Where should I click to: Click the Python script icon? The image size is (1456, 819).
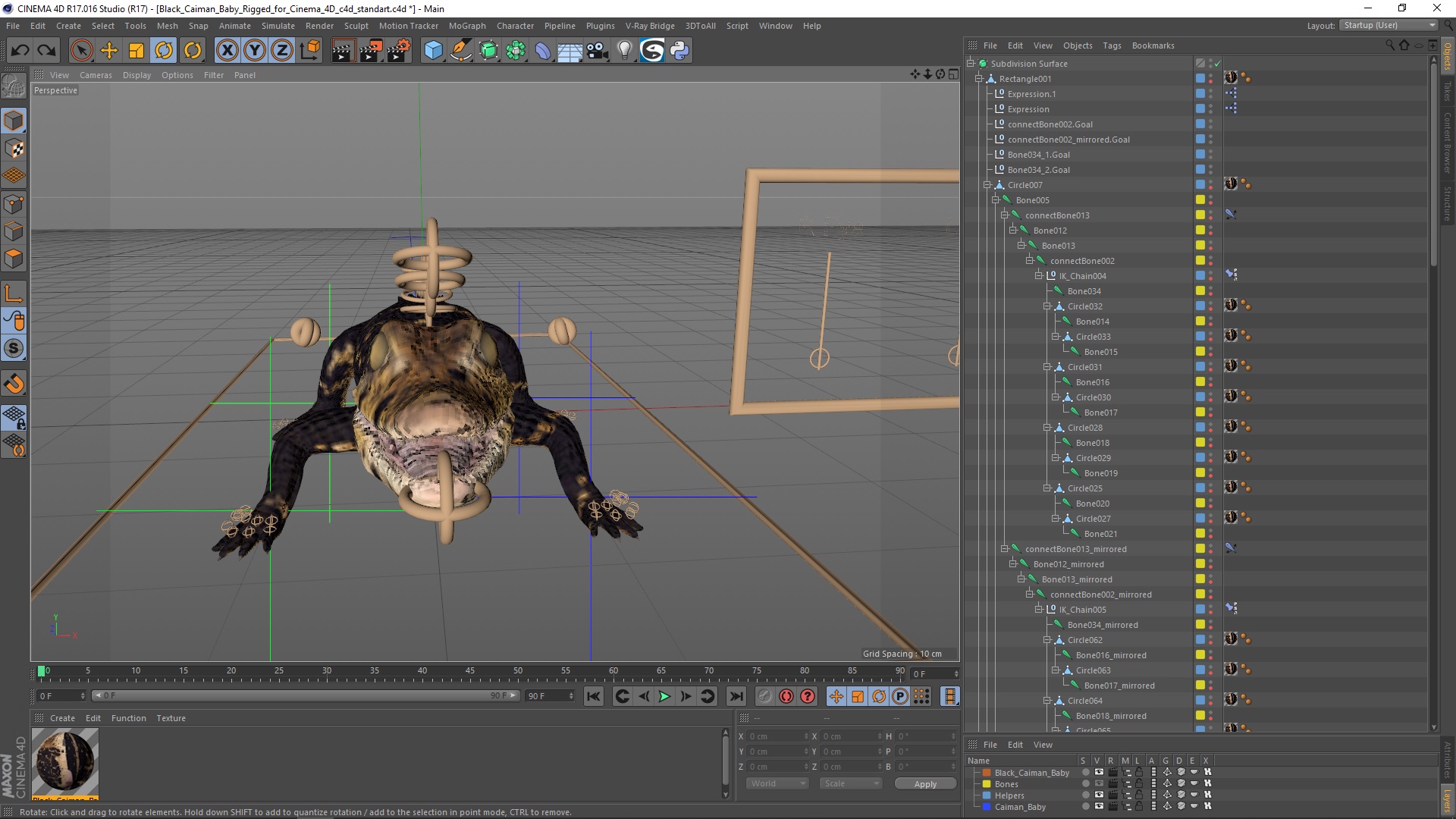click(x=679, y=51)
